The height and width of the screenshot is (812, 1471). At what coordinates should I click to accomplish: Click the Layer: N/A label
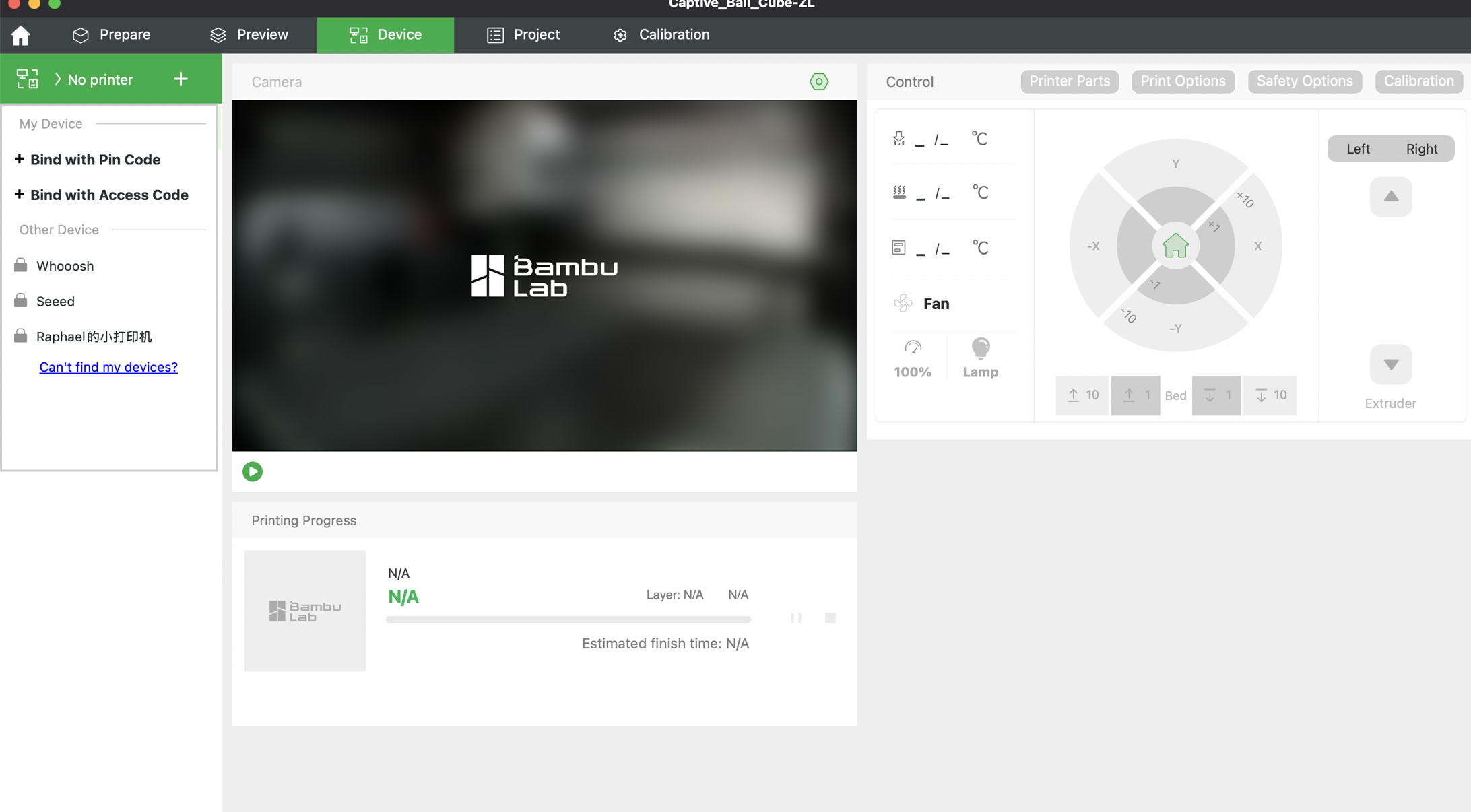tap(675, 595)
